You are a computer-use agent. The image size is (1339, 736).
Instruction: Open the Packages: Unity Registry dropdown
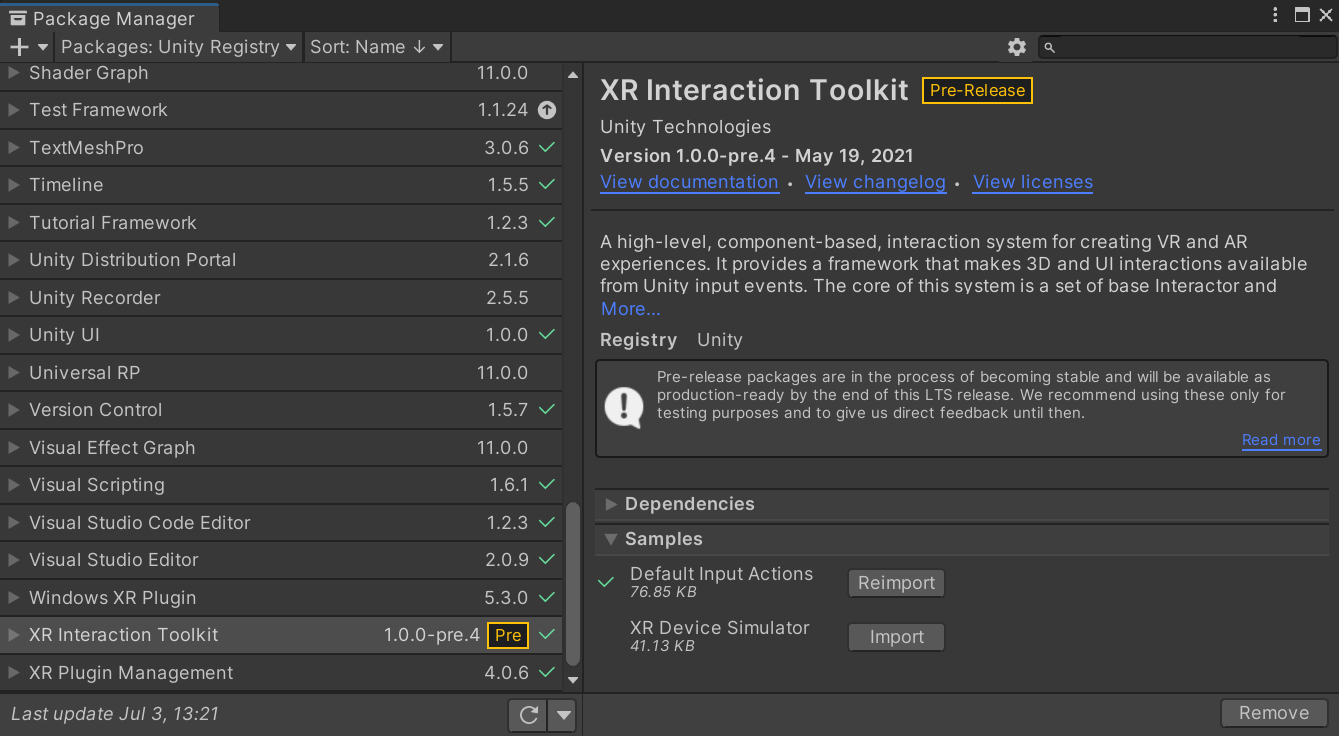[179, 47]
